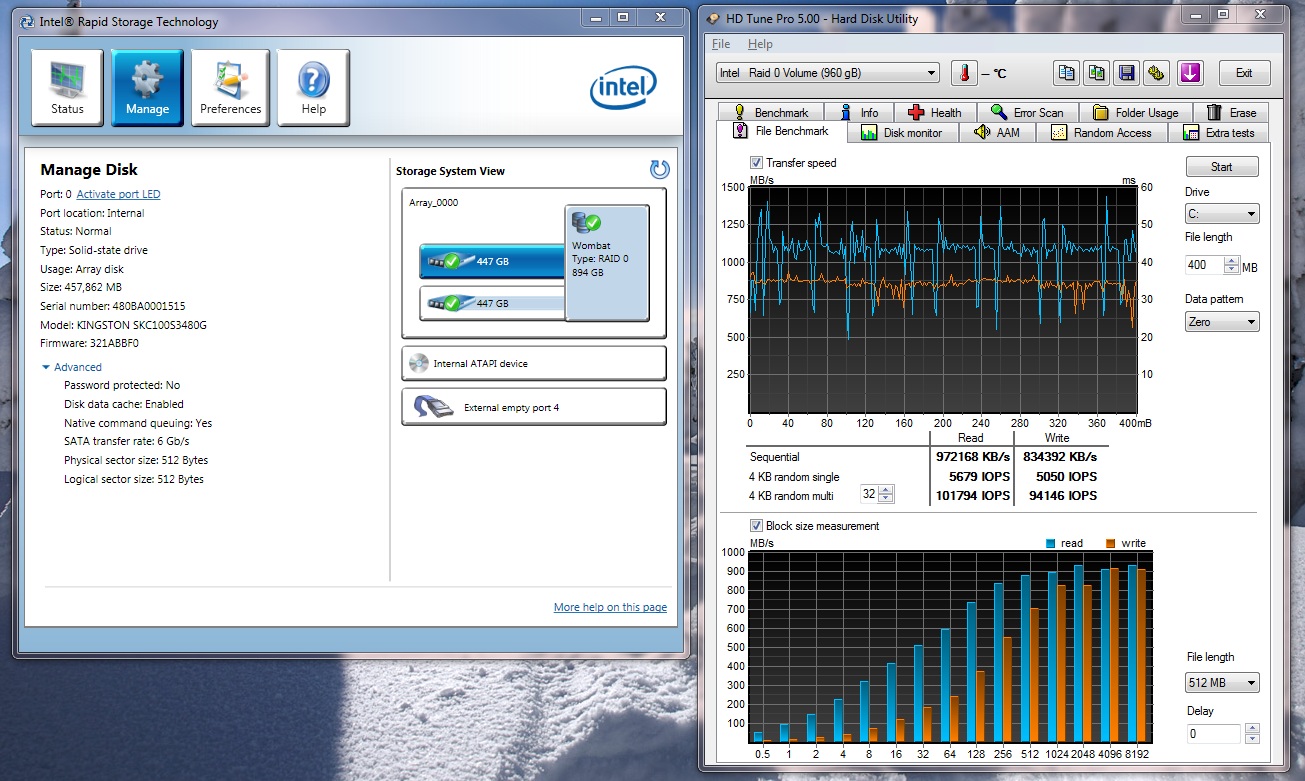Screen dimensions: 1305x781
Task: Select the Model KINGSTON SKC100S3480G line
Action: pyautogui.click(x=124, y=325)
